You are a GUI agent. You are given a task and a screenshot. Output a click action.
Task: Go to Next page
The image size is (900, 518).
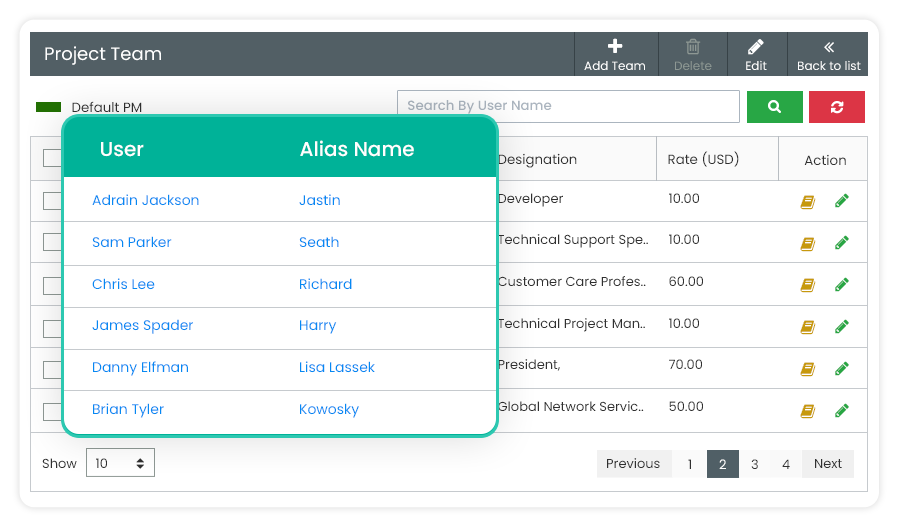coord(828,463)
